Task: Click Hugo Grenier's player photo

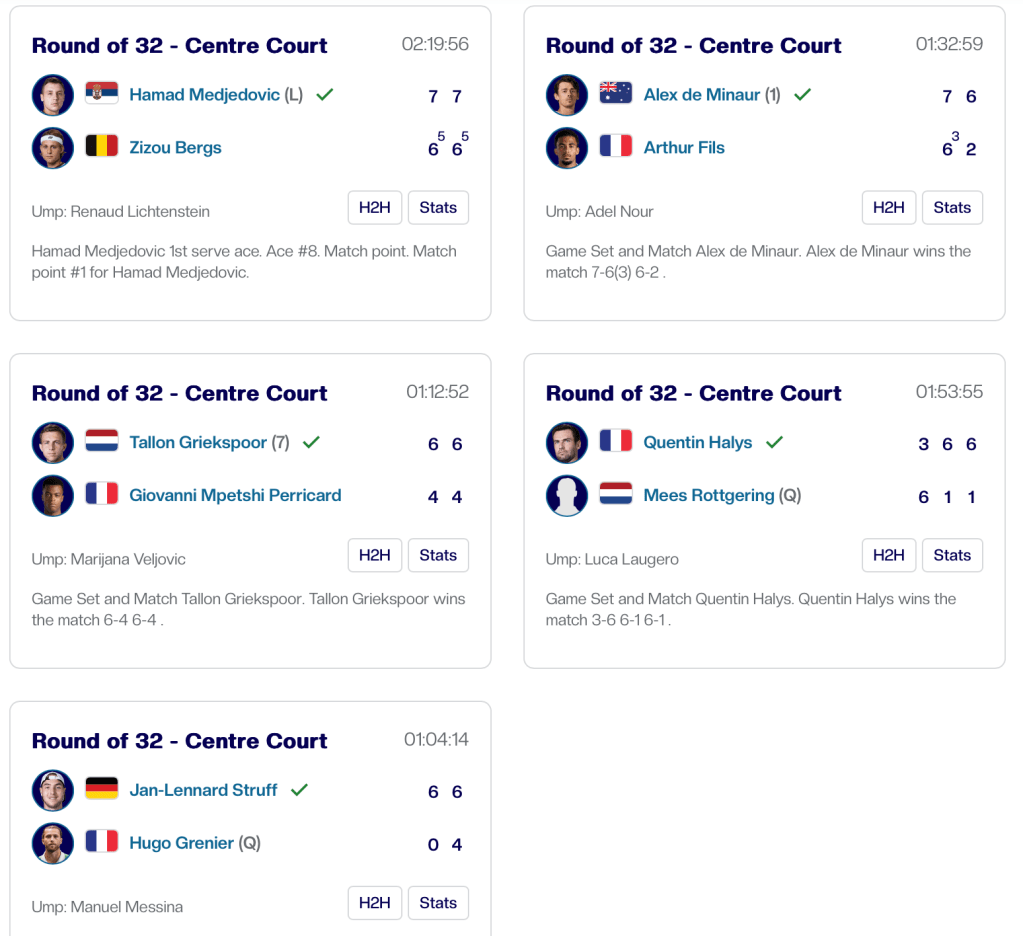Action: click(52, 843)
